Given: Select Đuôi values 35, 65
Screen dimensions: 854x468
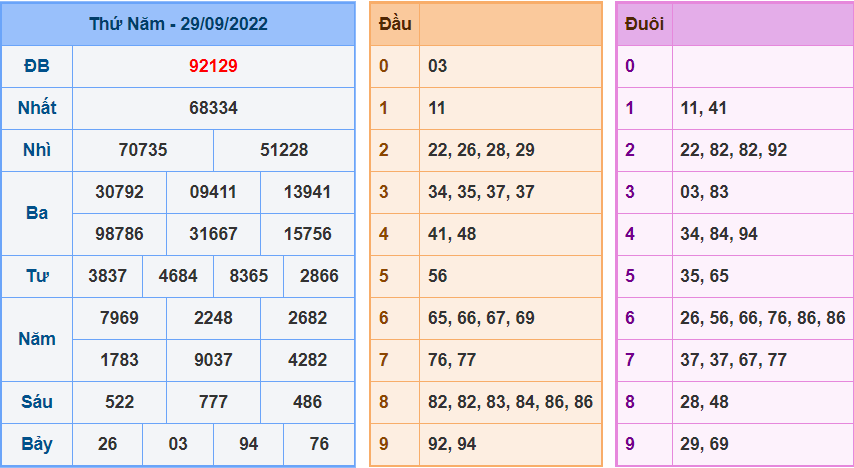Looking at the screenshot, I should (x=704, y=276).
